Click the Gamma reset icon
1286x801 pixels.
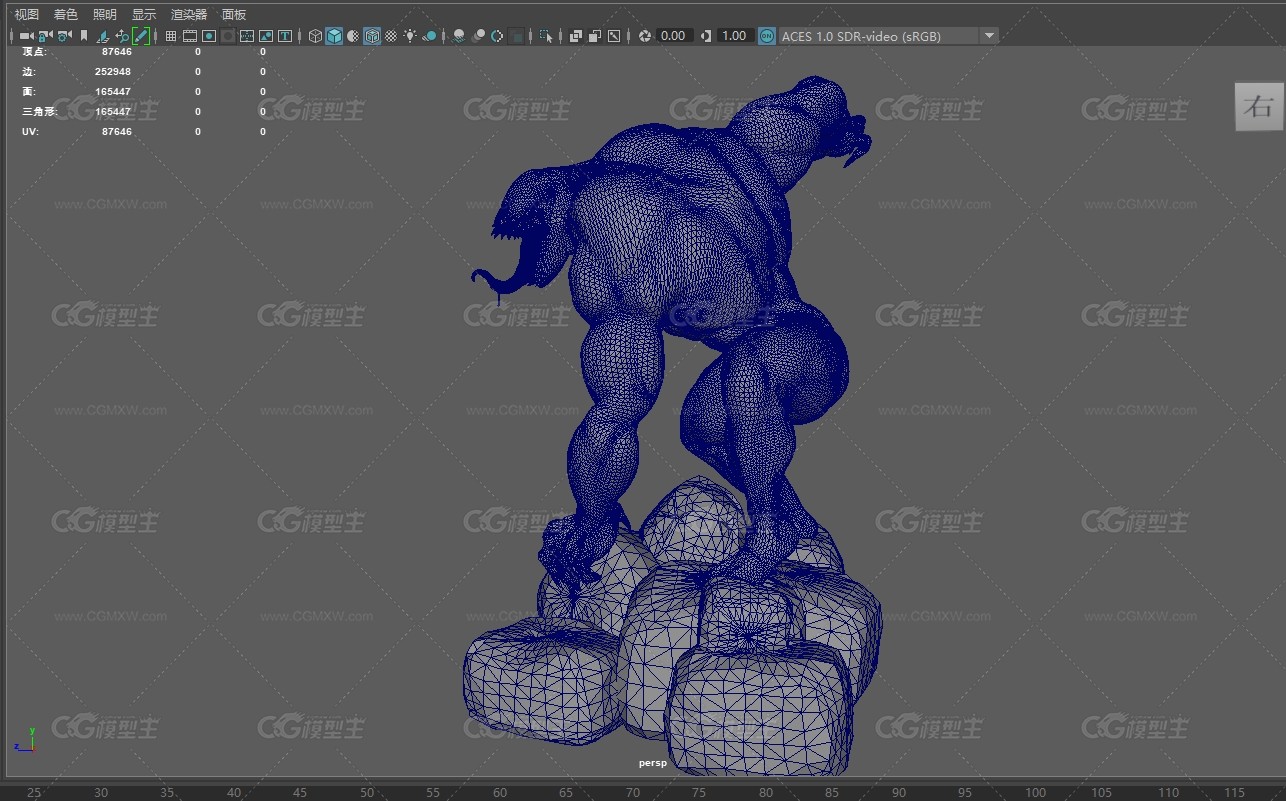click(706, 36)
